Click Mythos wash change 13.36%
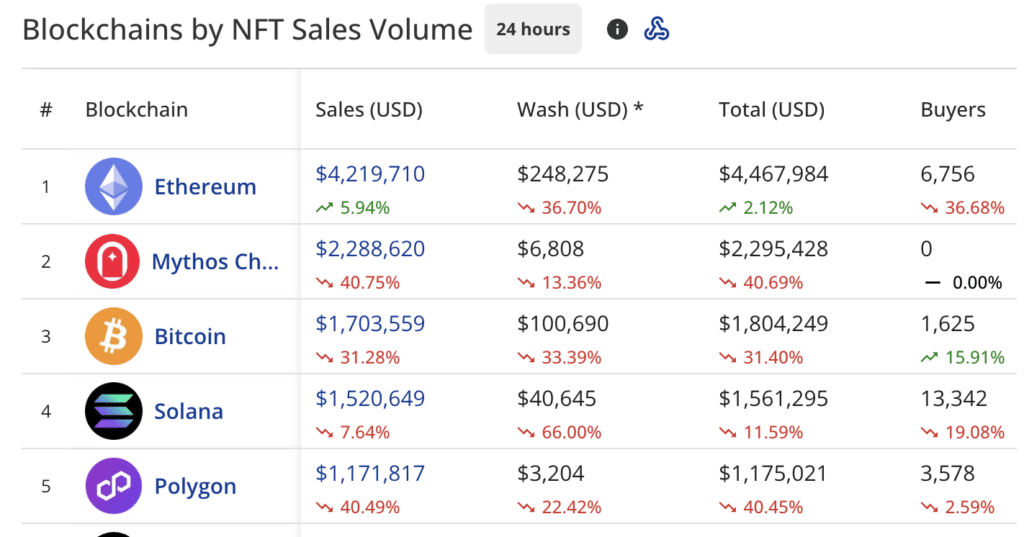Image resolution: width=1024 pixels, height=537 pixels. pyautogui.click(x=560, y=283)
